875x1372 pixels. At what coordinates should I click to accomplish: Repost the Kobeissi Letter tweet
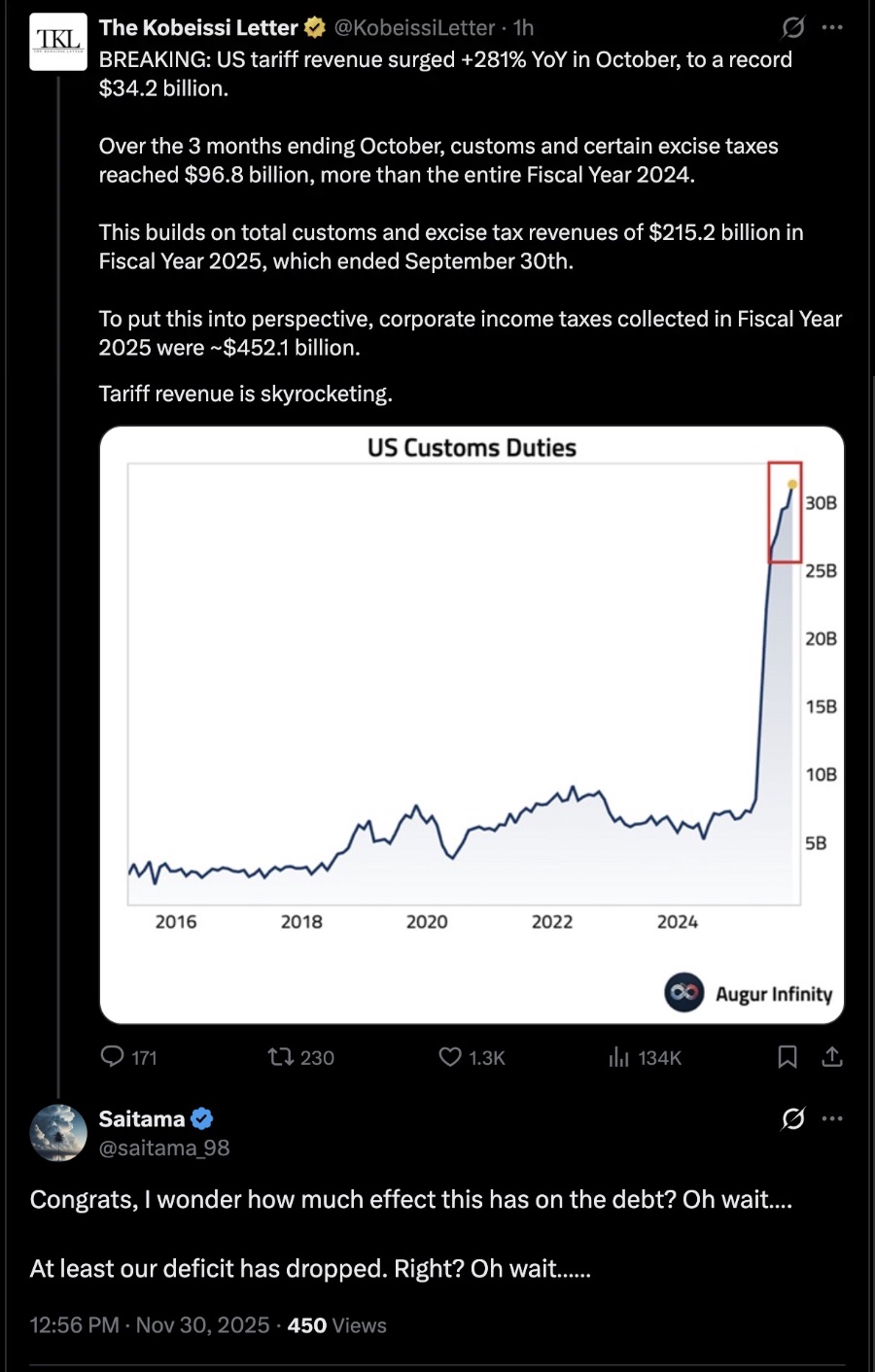(x=281, y=1057)
